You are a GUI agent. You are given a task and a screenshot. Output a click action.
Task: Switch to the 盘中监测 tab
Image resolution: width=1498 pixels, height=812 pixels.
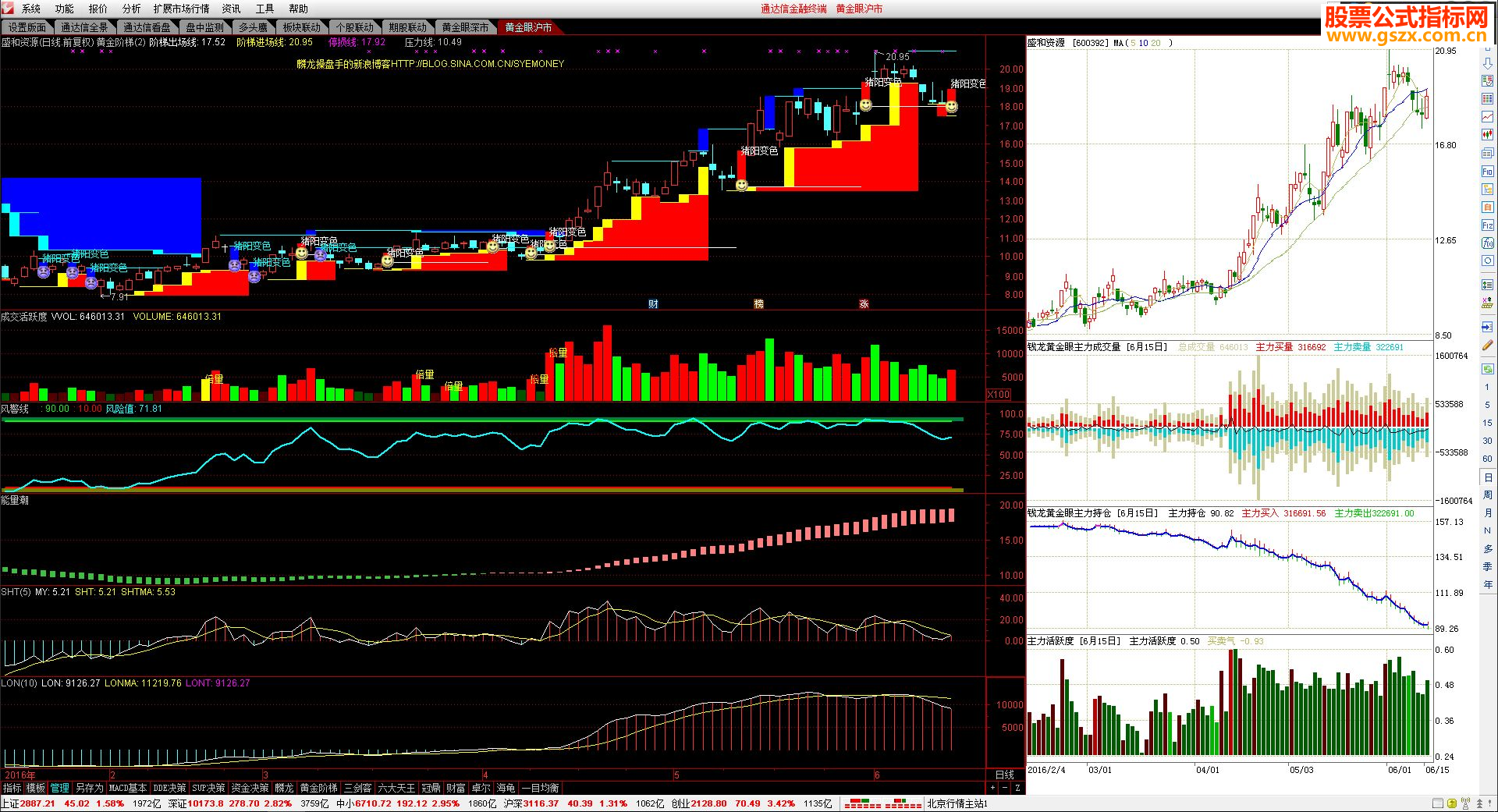[204, 27]
